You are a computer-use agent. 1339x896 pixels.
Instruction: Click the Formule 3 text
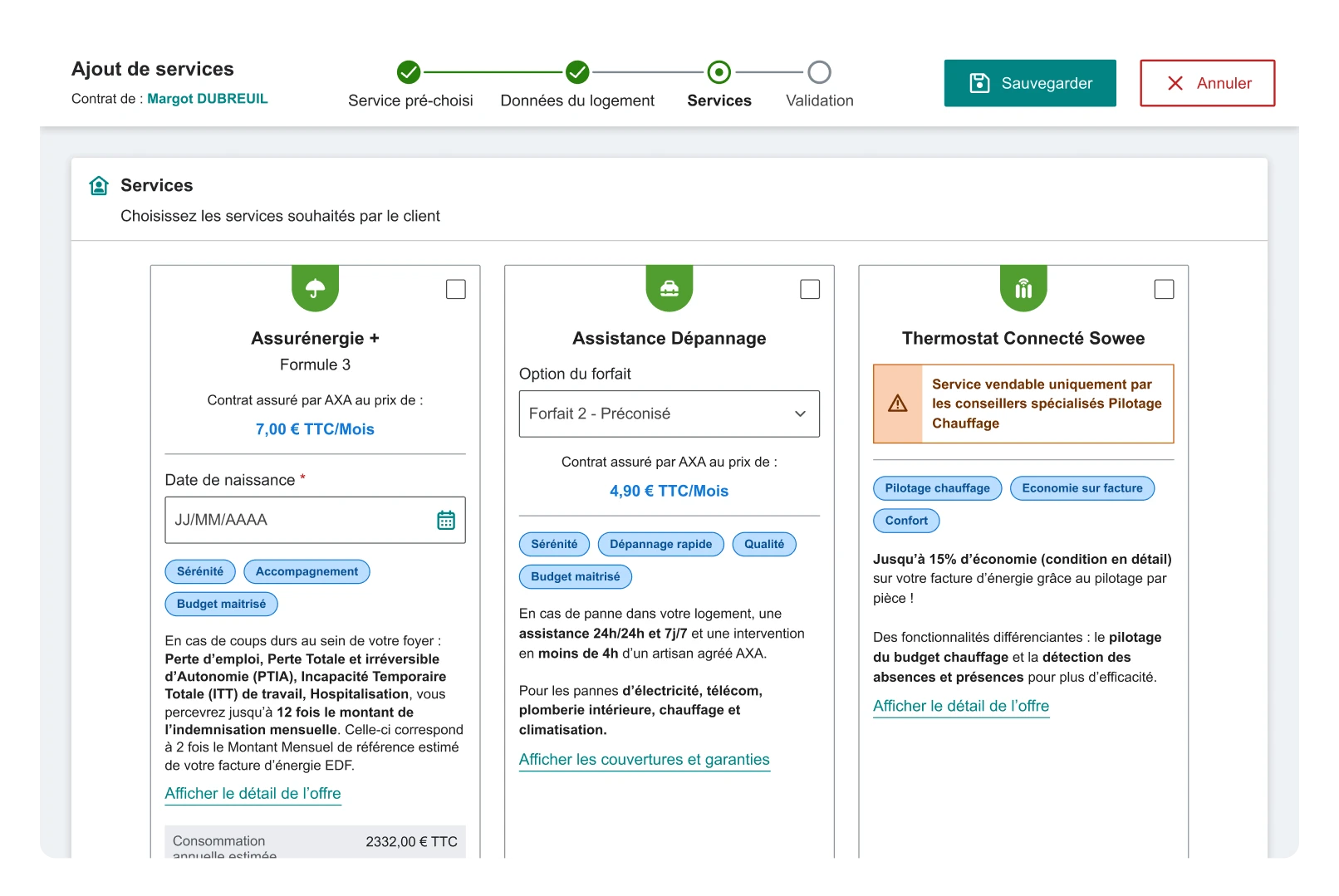pyautogui.click(x=315, y=365)
